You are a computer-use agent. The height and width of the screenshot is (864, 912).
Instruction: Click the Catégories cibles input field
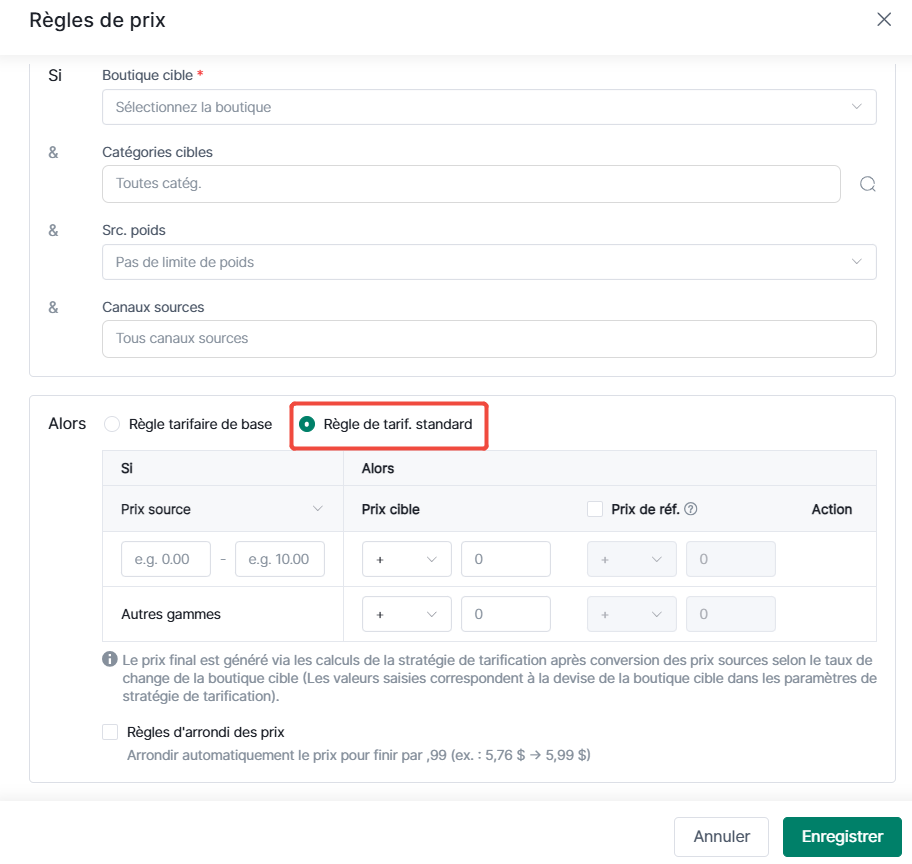471,184
